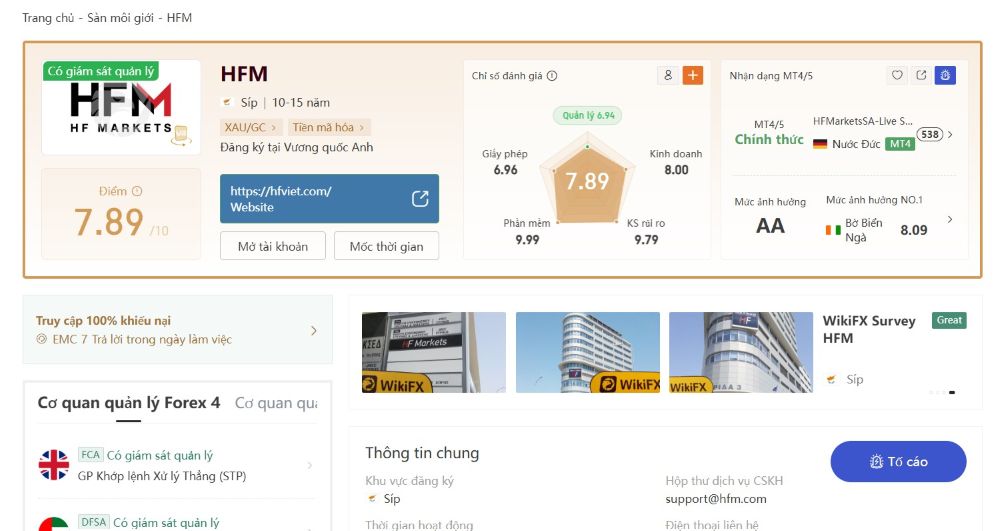Select Cơ quan quản lý Forex 4 tab
This screenshot has height=531, width=1000.
coord(128,403)
